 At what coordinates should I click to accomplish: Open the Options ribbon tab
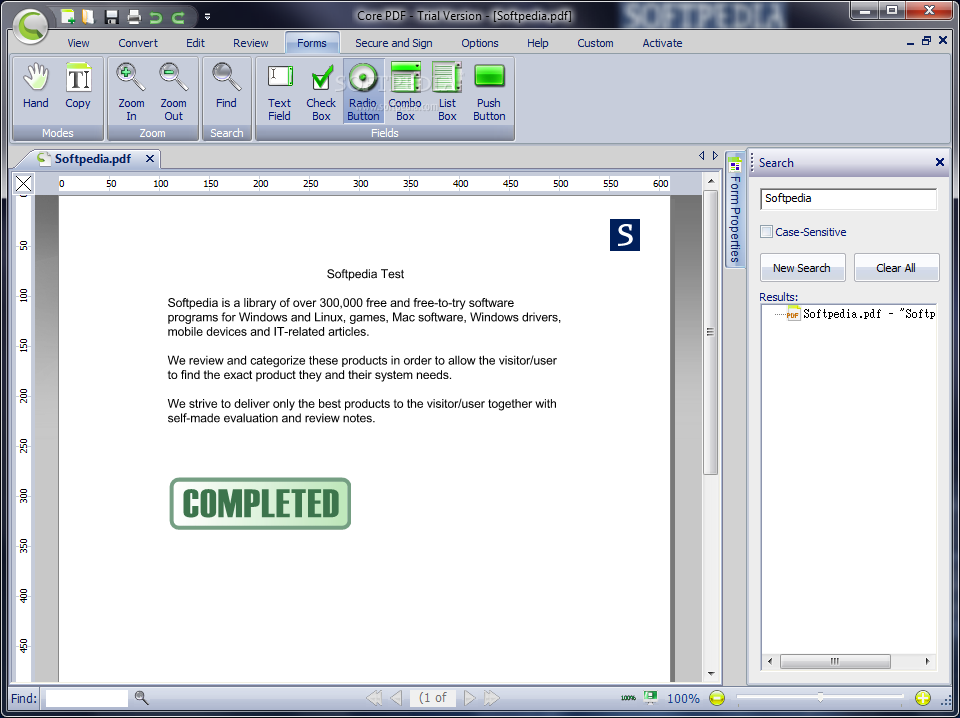479,43
